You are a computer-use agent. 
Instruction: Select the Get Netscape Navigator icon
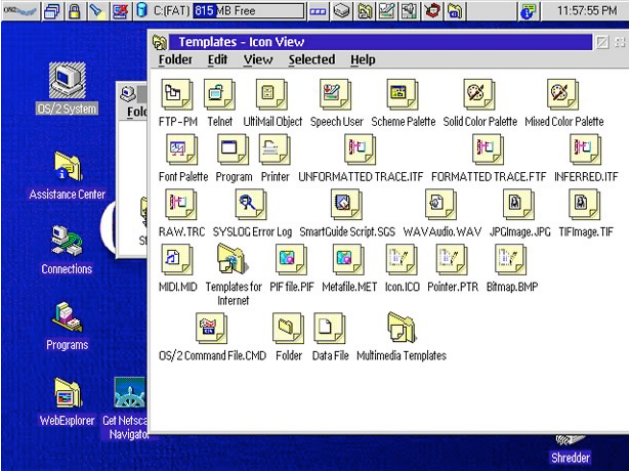coord(129,393)
